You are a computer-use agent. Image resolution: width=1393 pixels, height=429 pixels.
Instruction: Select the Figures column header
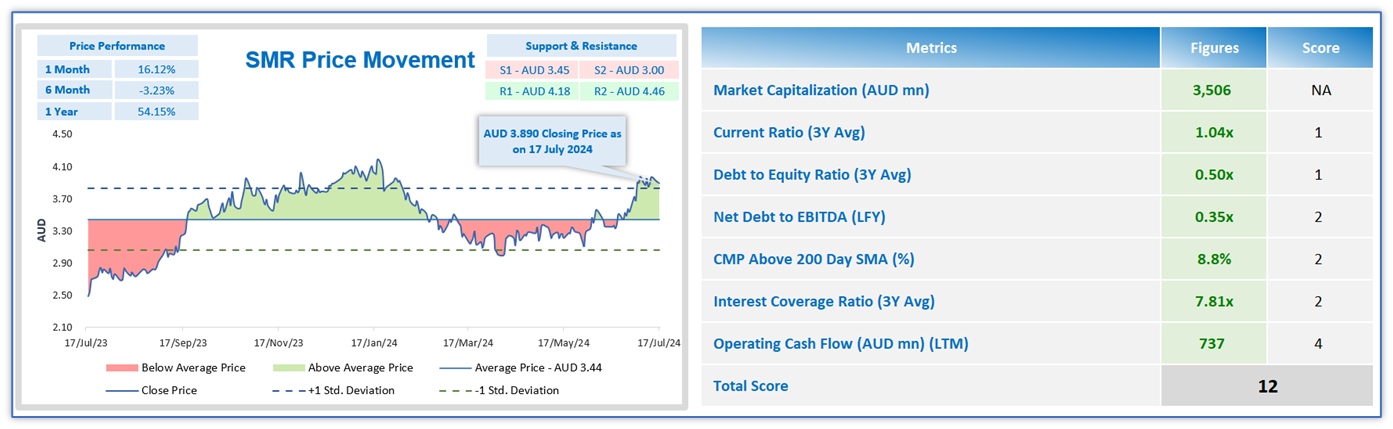(1213, 47)
